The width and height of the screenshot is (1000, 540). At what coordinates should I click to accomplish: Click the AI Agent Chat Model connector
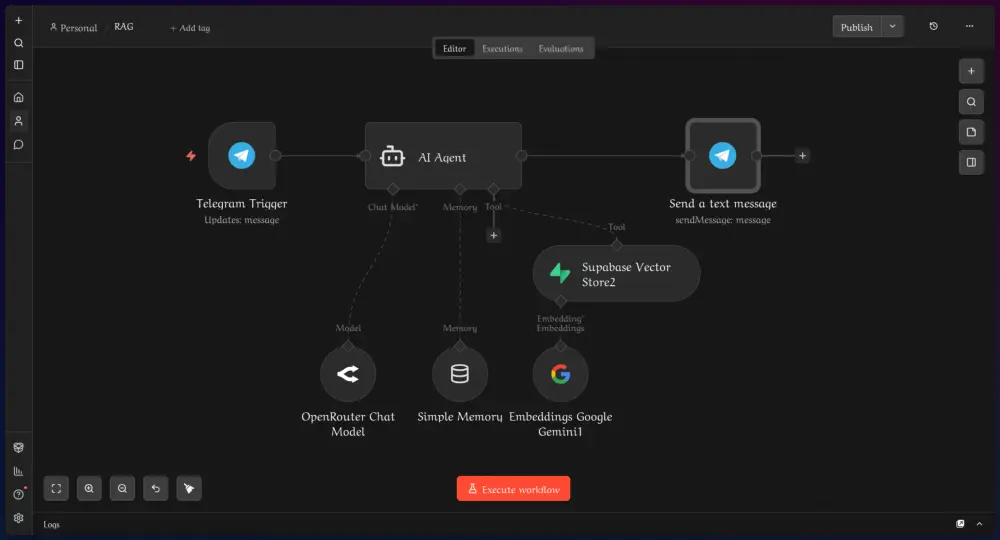click(393, 189)
